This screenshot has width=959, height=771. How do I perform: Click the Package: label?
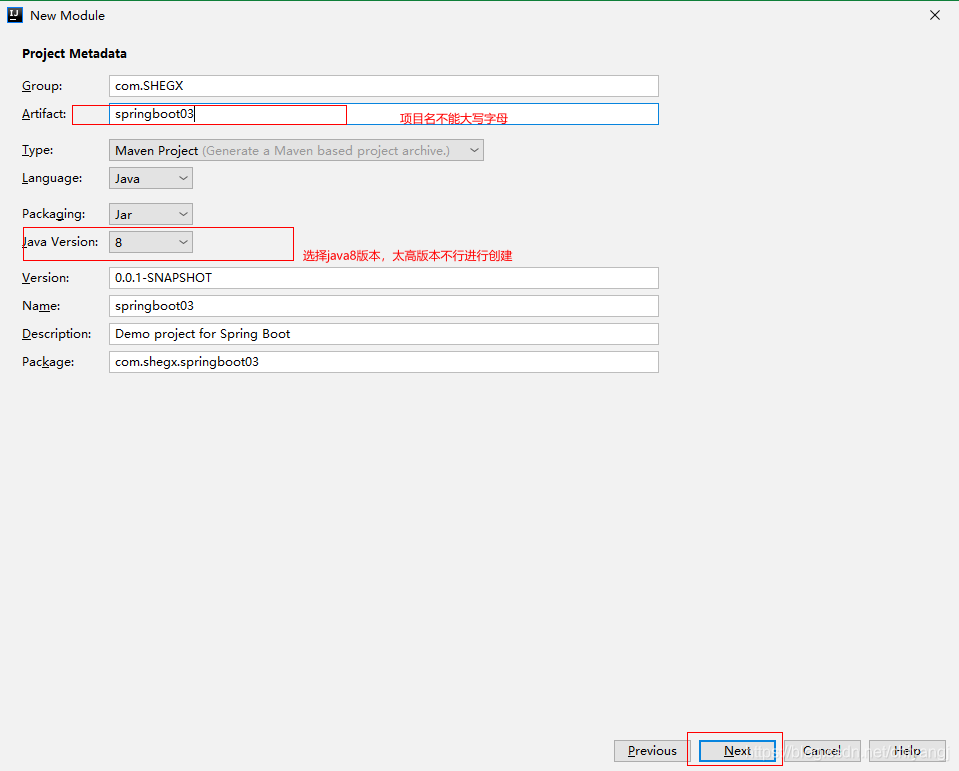tap(48, 362)
